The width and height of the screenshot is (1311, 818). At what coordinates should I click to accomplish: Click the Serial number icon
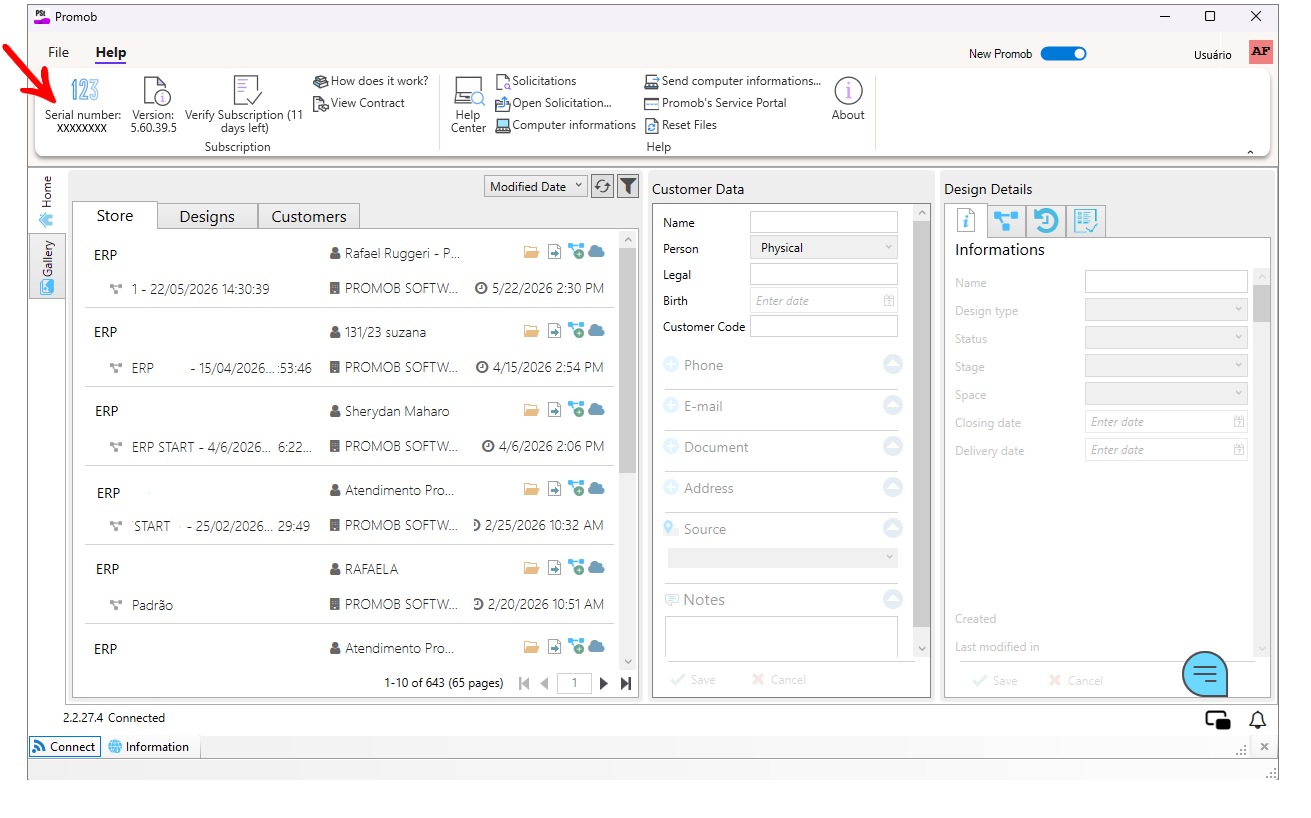84,90
